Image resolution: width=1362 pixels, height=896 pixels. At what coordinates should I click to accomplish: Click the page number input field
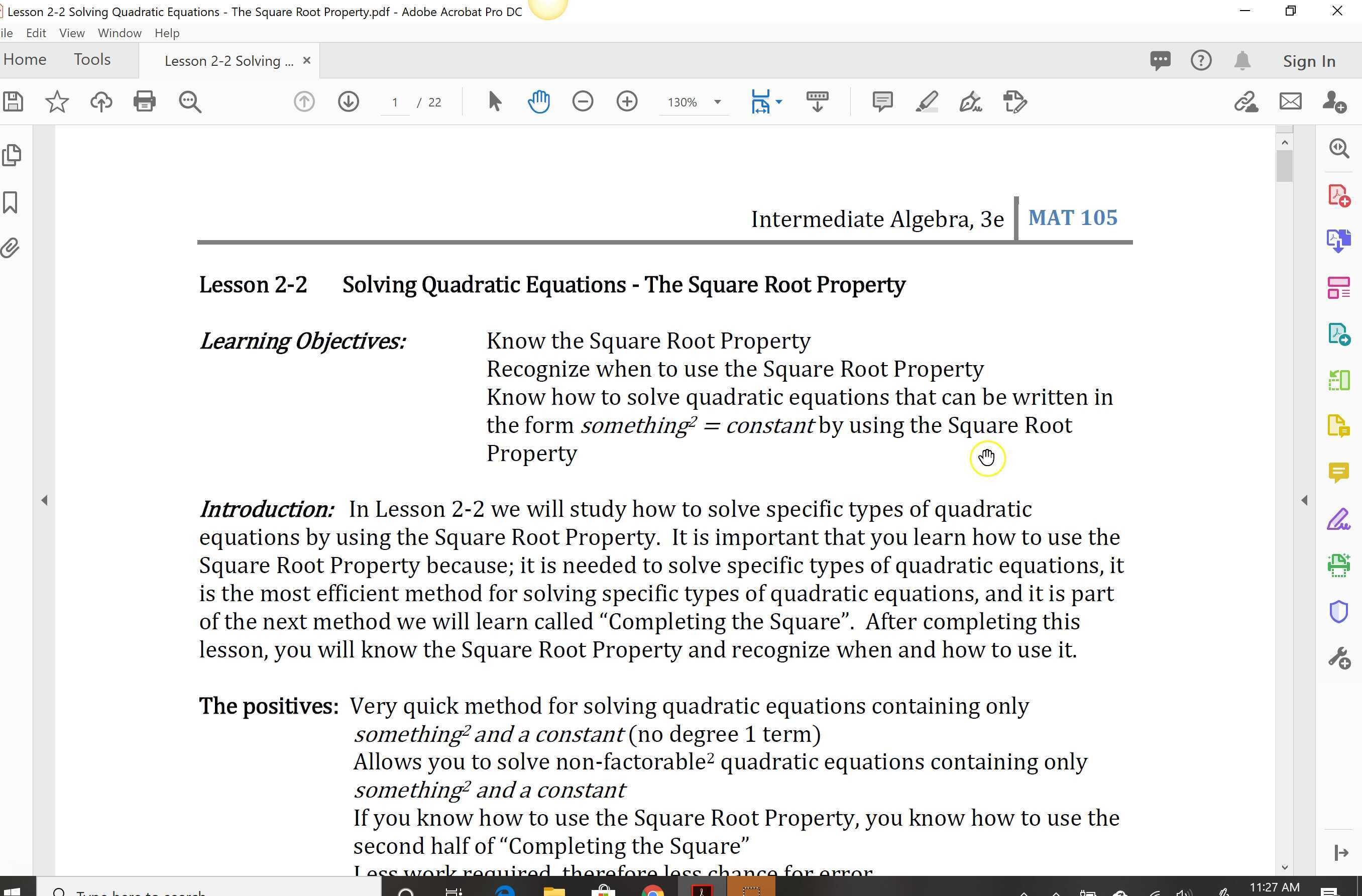(x=395, y=102)
